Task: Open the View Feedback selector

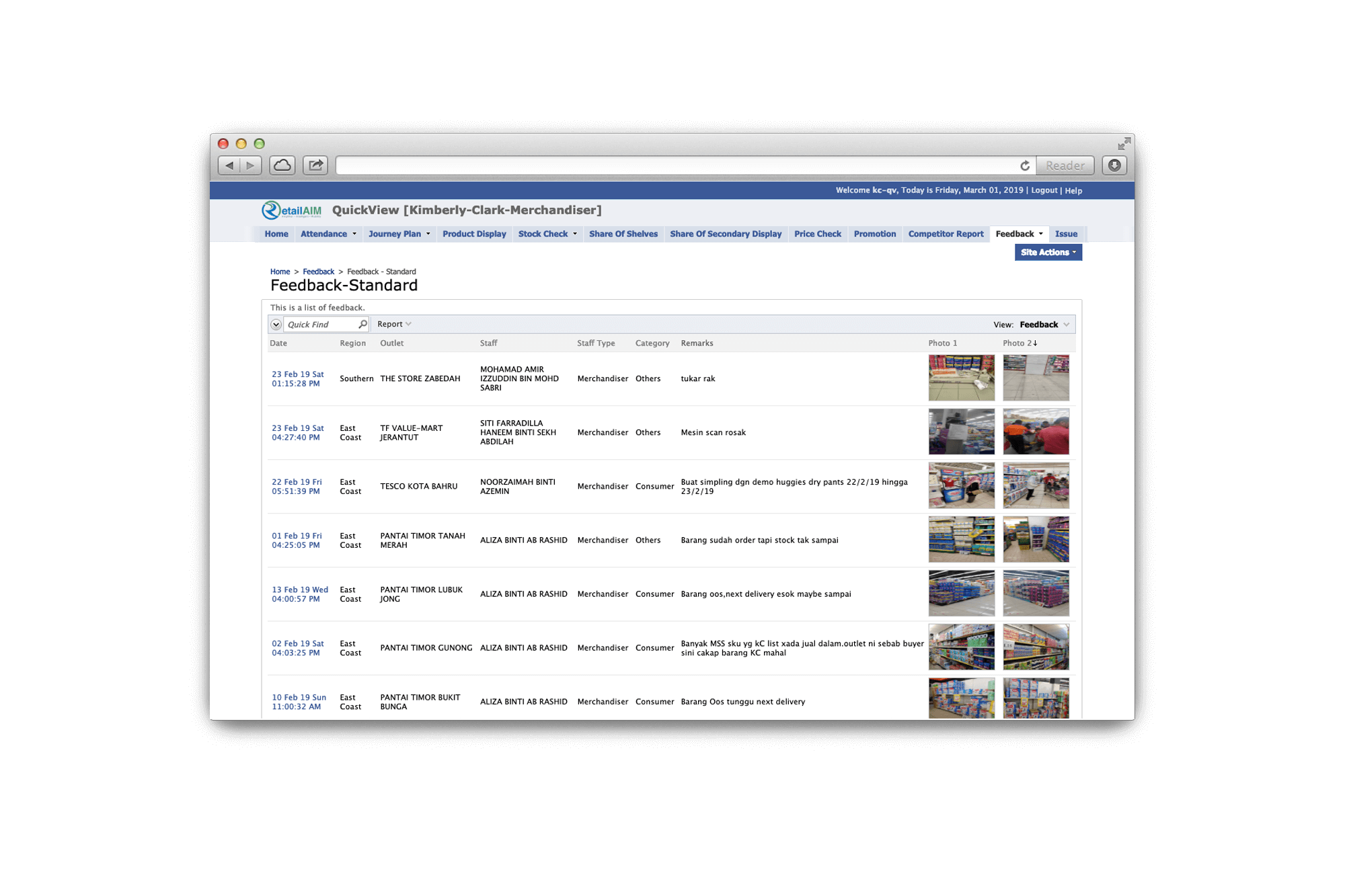Action: pyautogui.click(x=1044, y=325)
